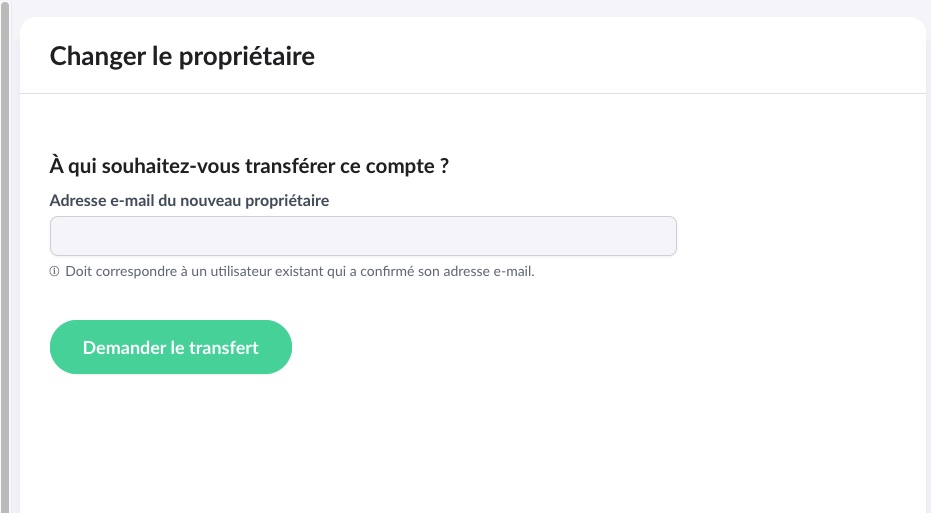Image resolution: width=931 pixels, height=513 pixels.
Task: Focus the new owner email address field
Action: (363, 236)
